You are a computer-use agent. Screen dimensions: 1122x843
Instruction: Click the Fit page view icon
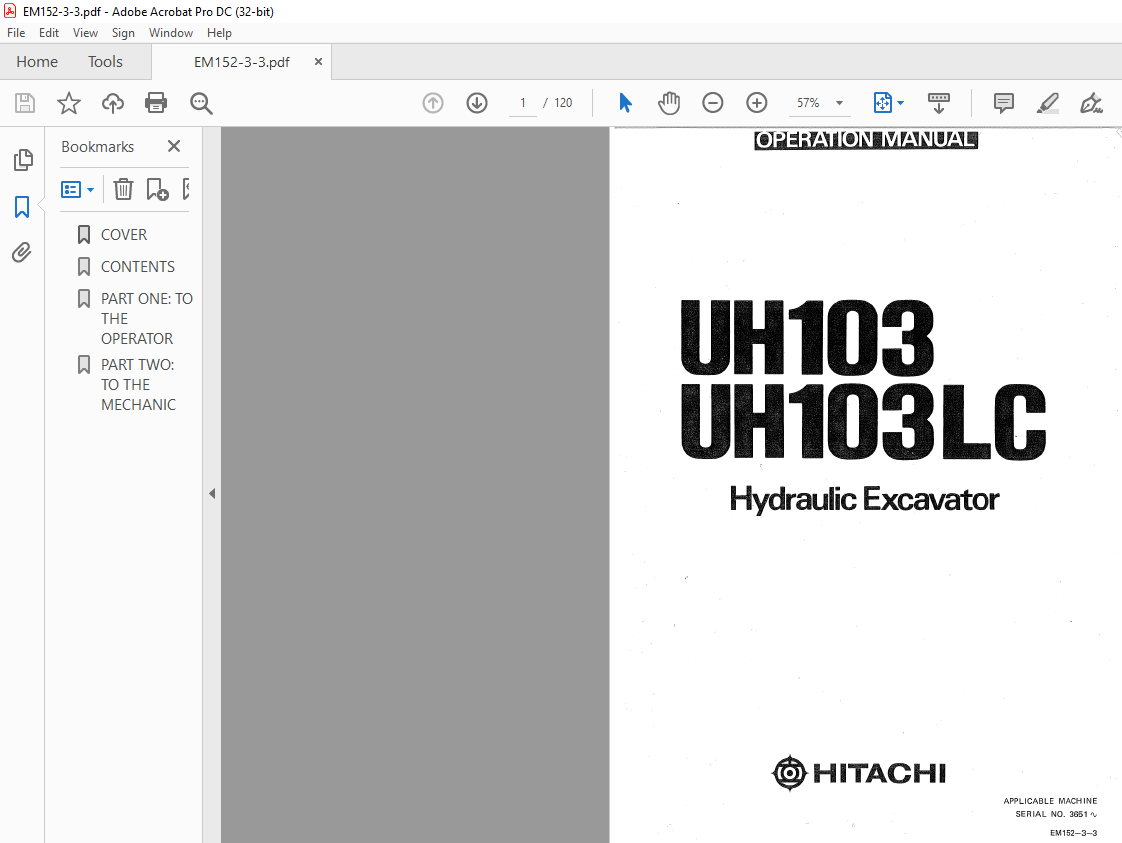pos(882,103)
